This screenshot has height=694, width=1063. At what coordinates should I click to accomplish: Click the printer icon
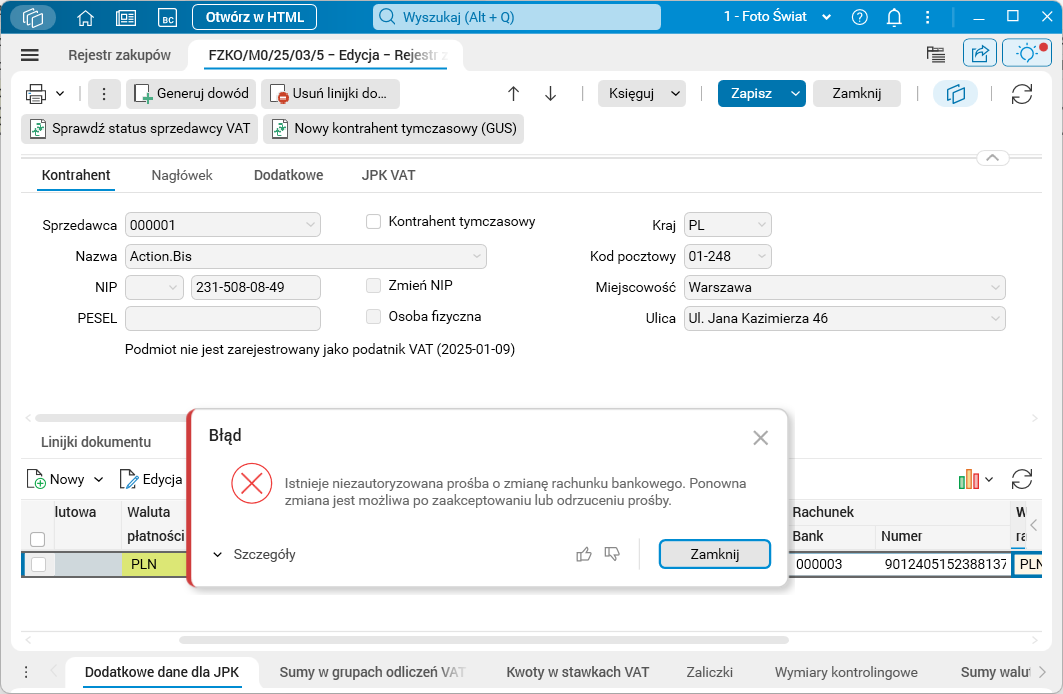36,94
